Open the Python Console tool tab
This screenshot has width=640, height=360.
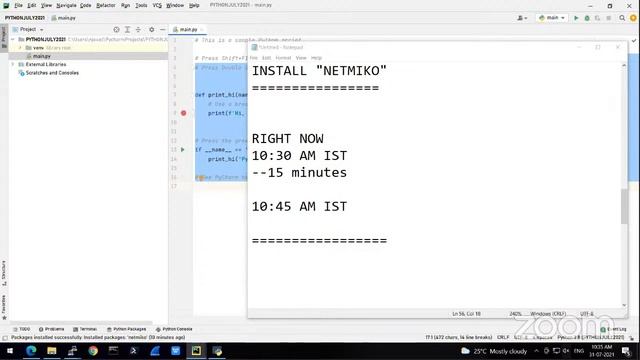coord(174,329)
